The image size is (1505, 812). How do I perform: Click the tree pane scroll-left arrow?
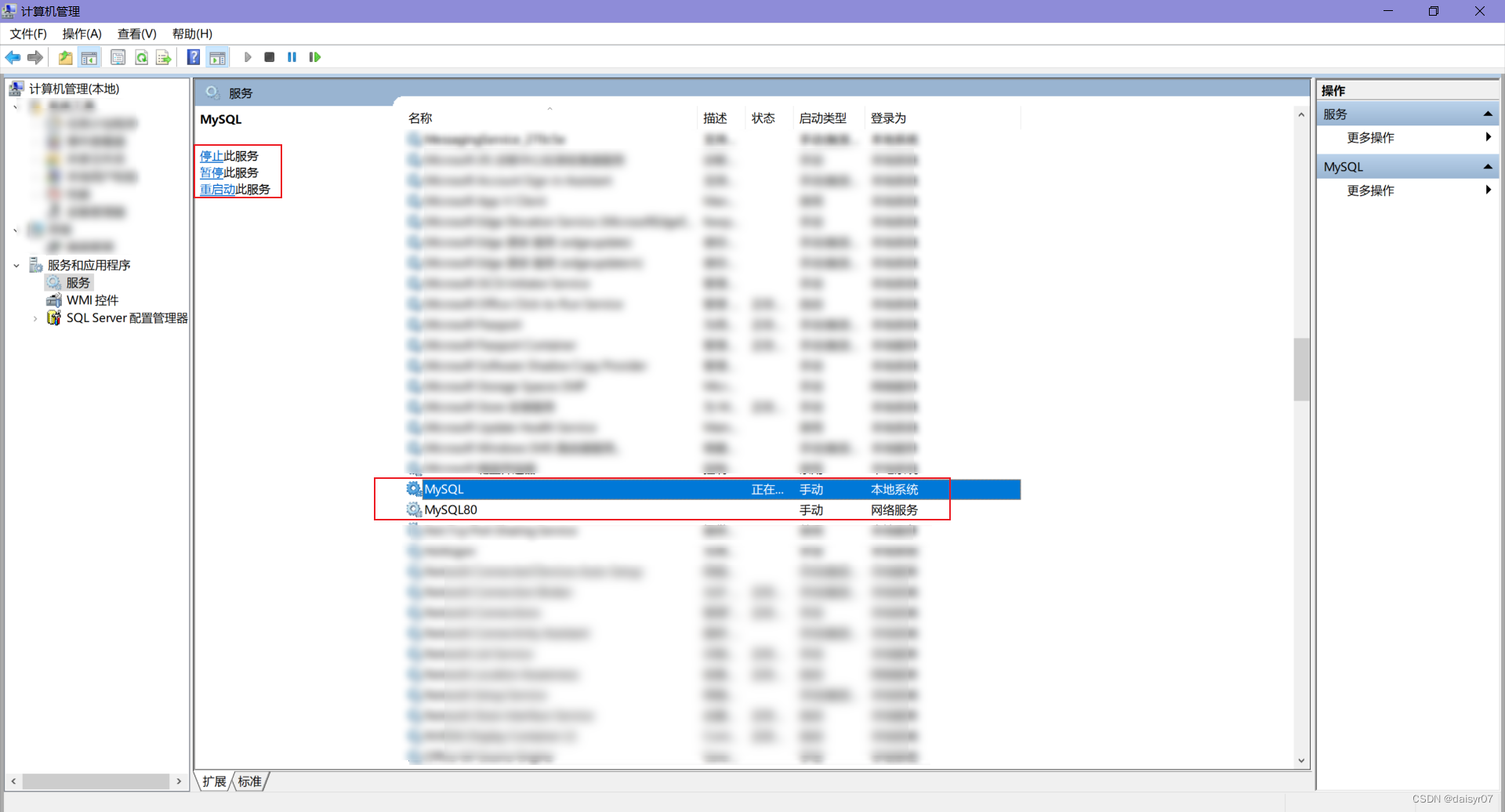coord(13,781)
